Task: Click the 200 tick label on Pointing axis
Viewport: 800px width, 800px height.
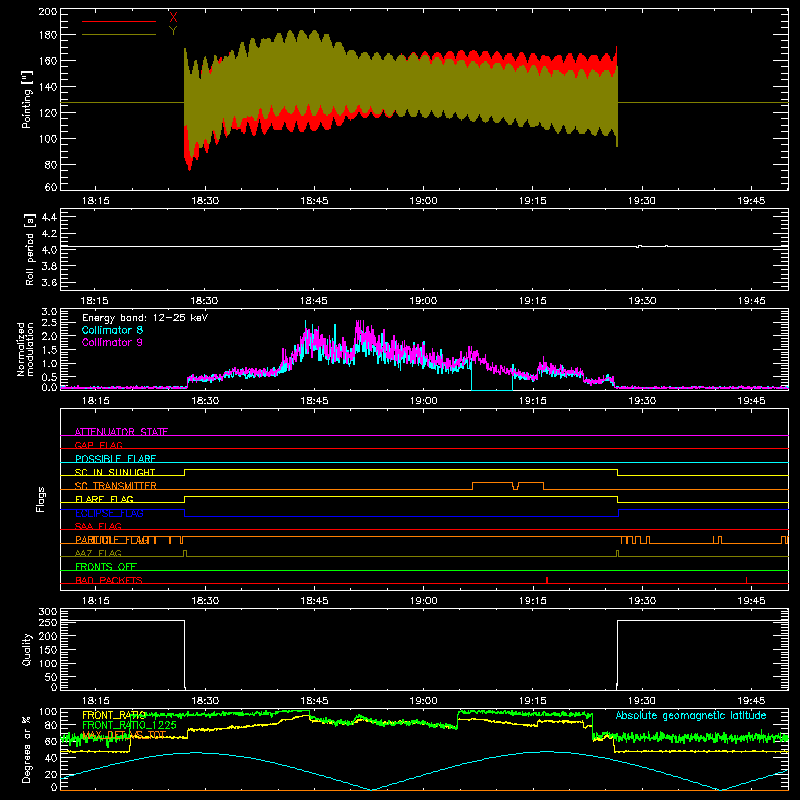Action: click(47, 12)
